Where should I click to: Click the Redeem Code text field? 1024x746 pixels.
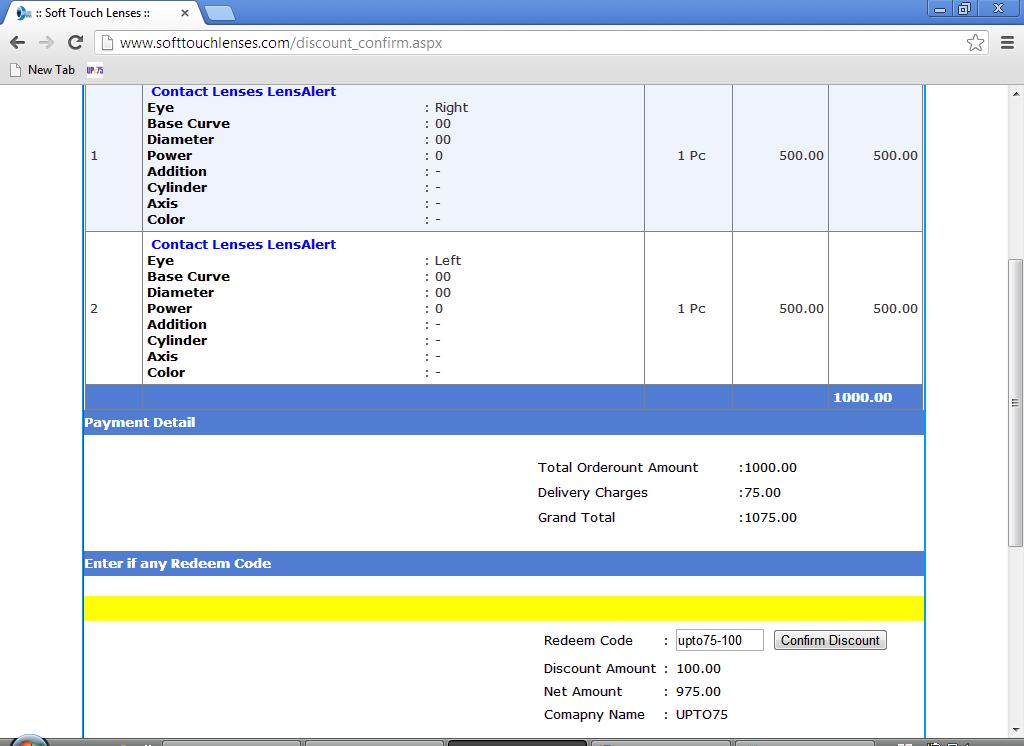719,640
